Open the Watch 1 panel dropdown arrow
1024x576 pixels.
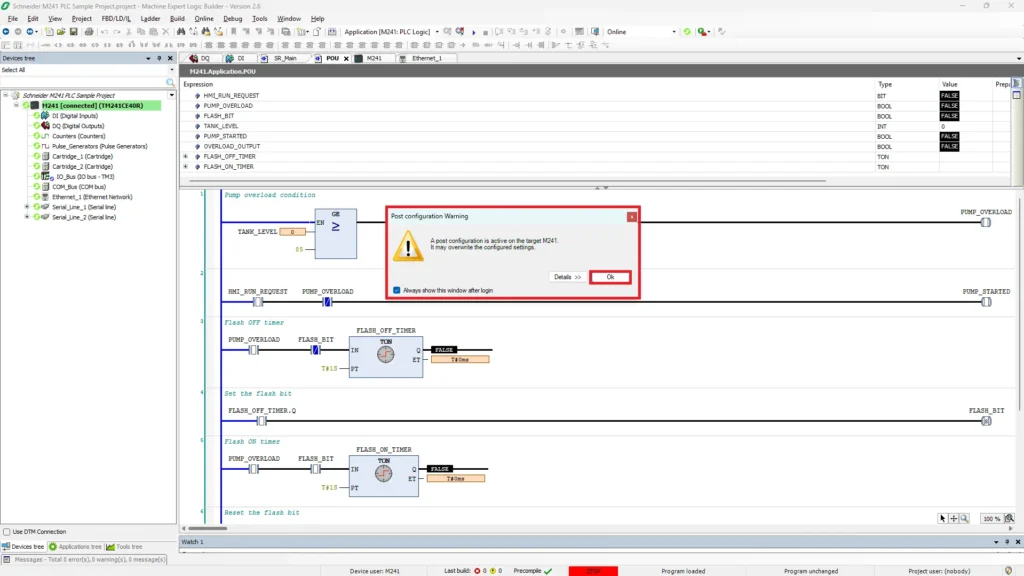tap(996, 542)
